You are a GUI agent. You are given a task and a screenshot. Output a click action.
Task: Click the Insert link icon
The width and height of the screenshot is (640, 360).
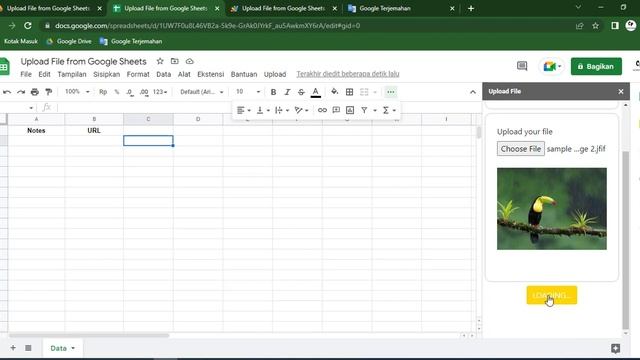[322, 110]
